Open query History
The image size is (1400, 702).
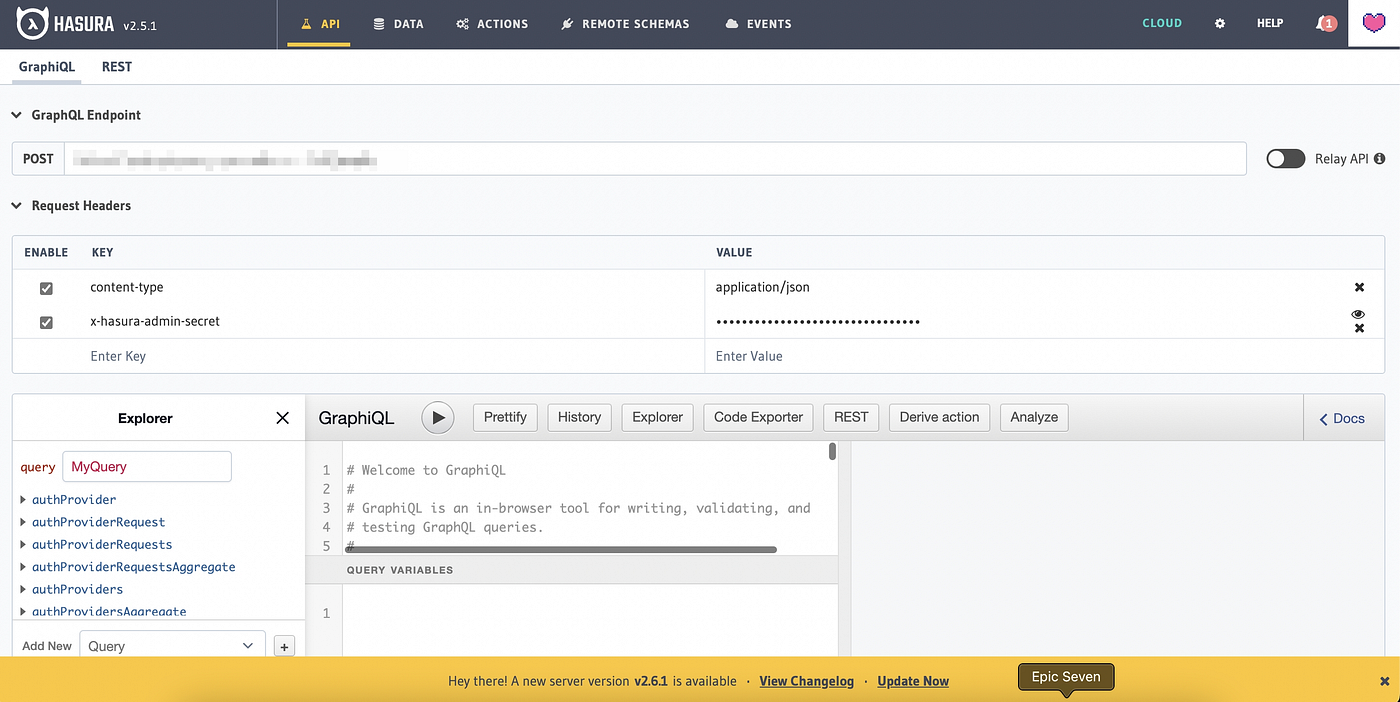pos(579,417)
